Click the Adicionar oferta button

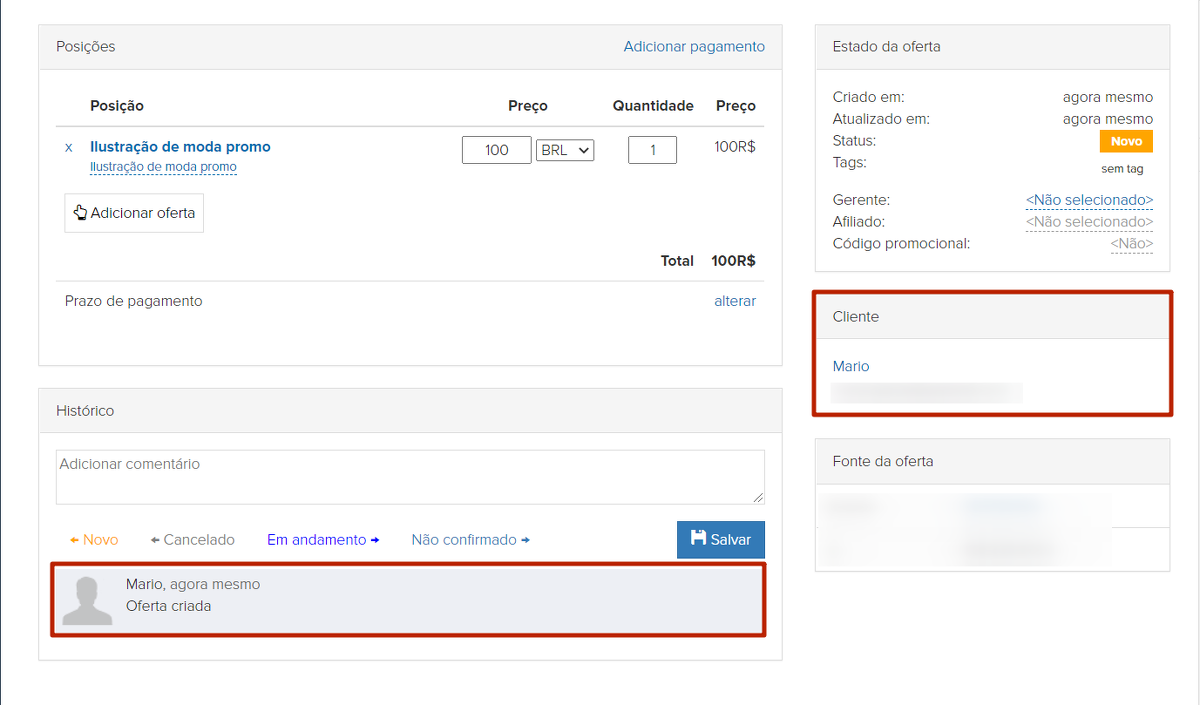pyautogui.click(x=134, y=213)
